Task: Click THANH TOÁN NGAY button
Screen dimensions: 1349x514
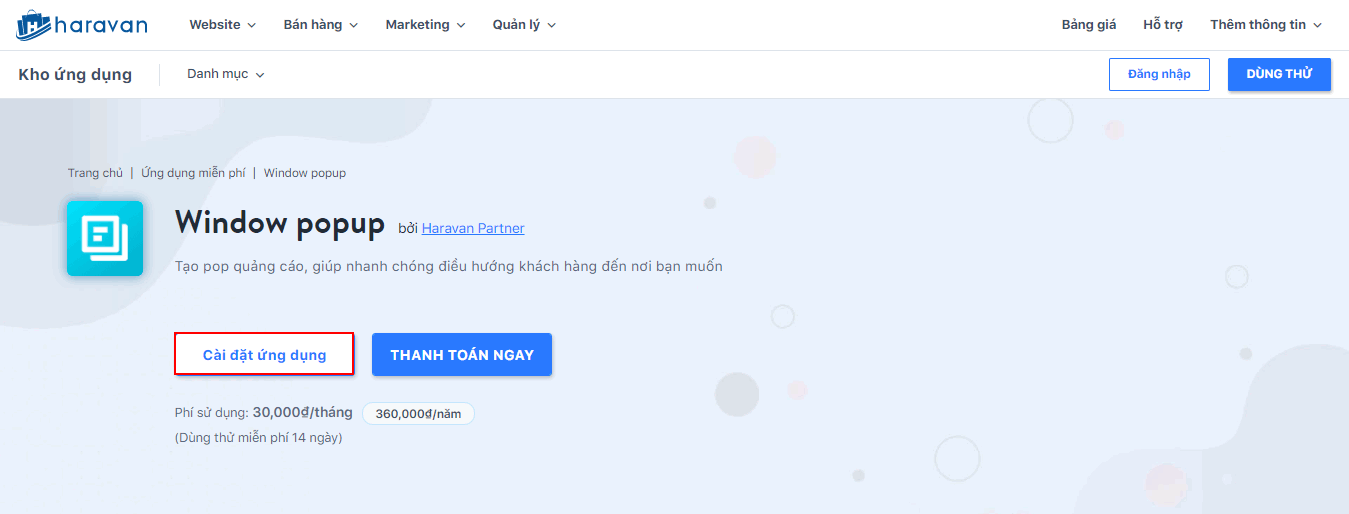Action: 462,354
